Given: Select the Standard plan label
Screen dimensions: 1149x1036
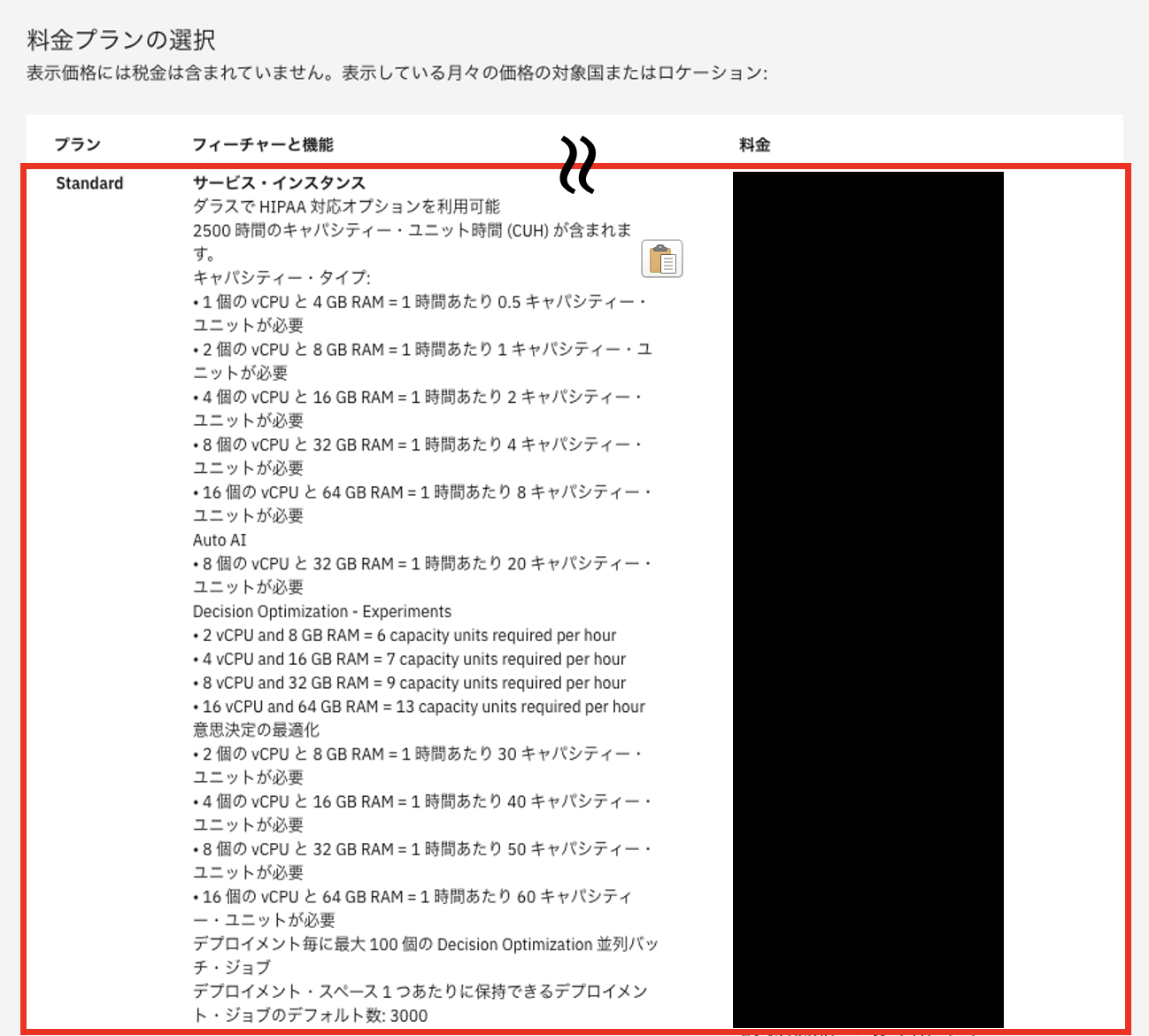Looking at the screenshot, I should pyautogui.click(x=89, y=183).
